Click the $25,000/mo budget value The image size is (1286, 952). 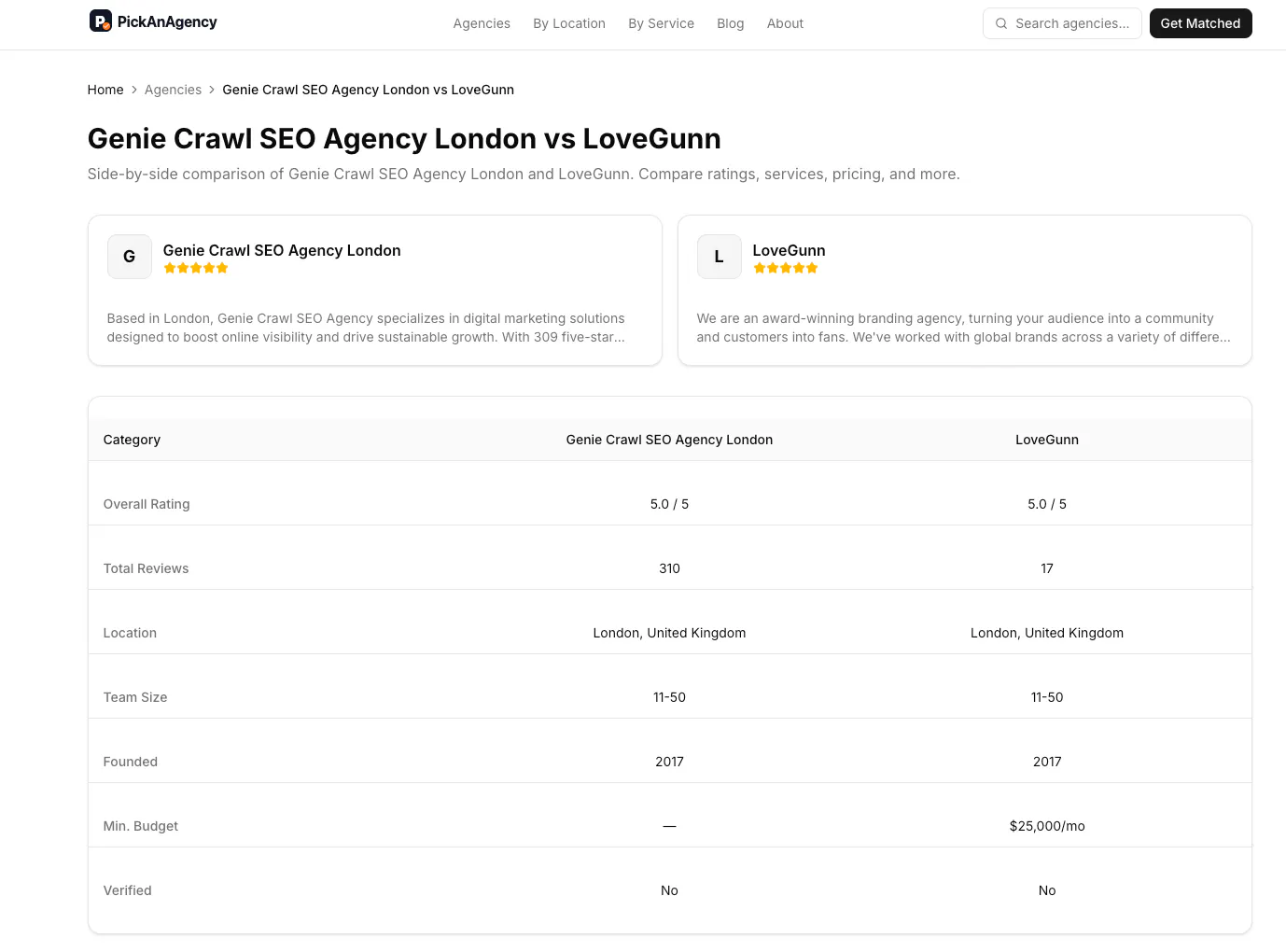pyautogui.click(x=1047, y=826)
